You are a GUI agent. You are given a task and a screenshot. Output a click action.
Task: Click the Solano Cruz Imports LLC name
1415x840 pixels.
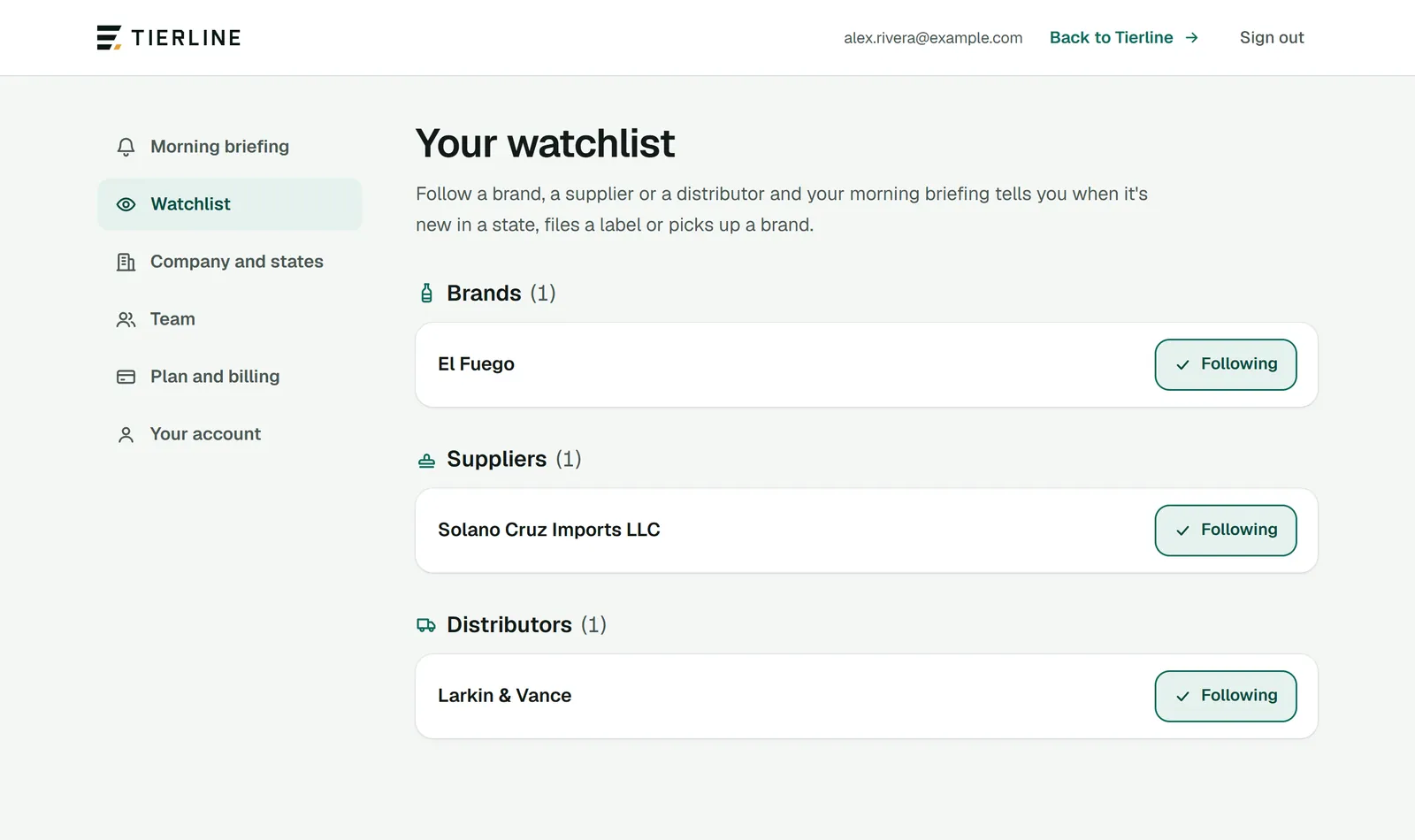coord(549,531)
